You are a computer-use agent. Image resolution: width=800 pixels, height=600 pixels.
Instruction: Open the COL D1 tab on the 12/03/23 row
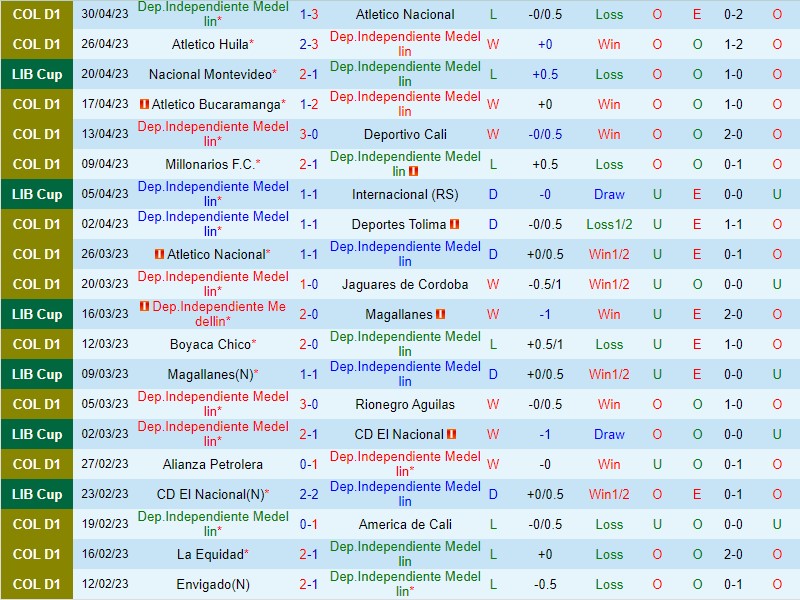tap(37, 344)
